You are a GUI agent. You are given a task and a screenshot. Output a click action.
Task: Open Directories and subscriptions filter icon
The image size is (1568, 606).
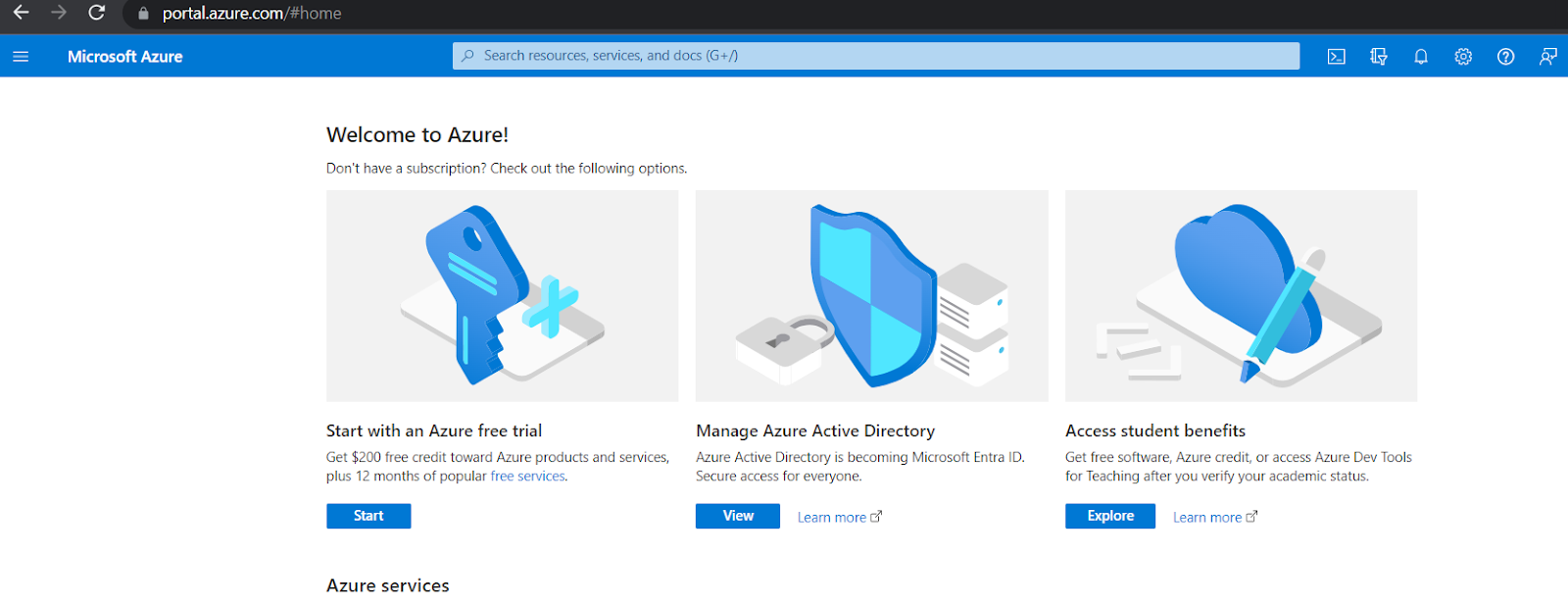pyautogui.click(x=1379, y=57)
